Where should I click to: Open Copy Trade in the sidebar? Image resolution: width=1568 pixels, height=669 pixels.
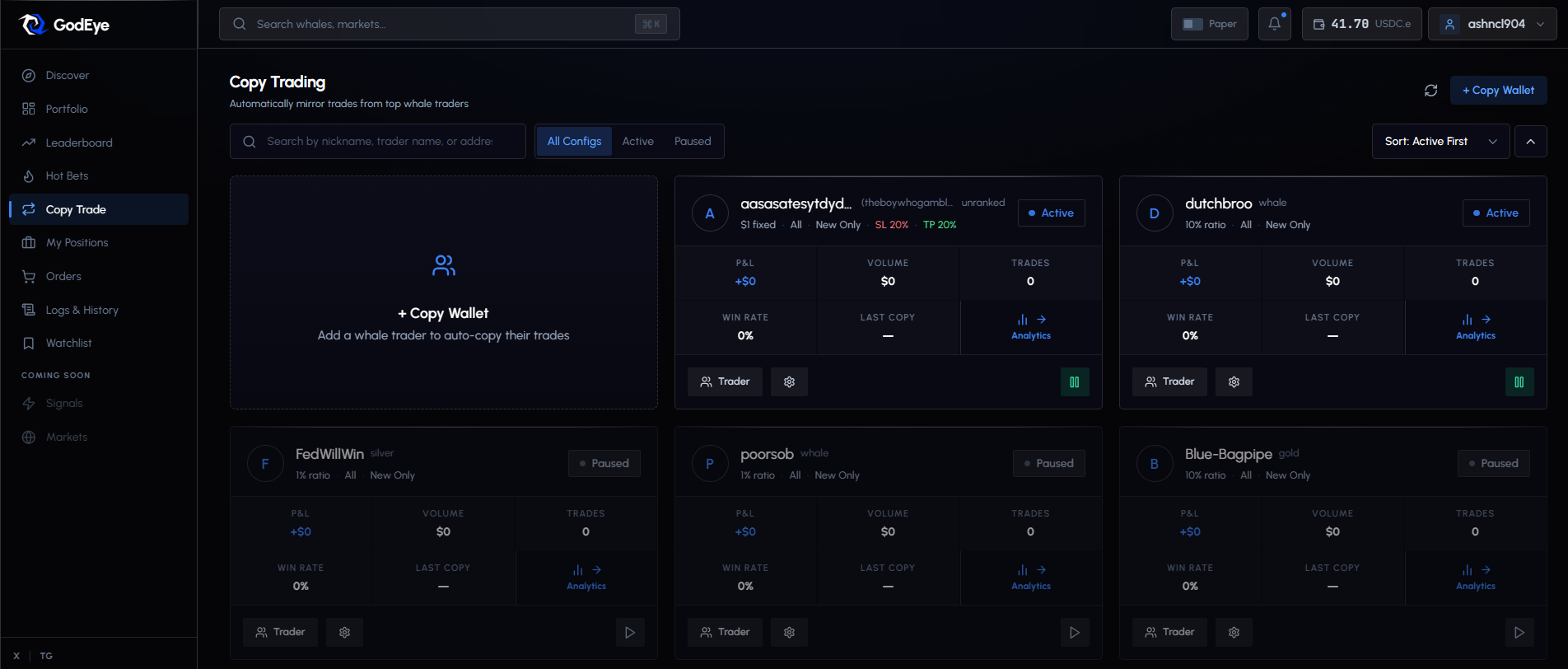pyautogui.click(x=99, y=209)
